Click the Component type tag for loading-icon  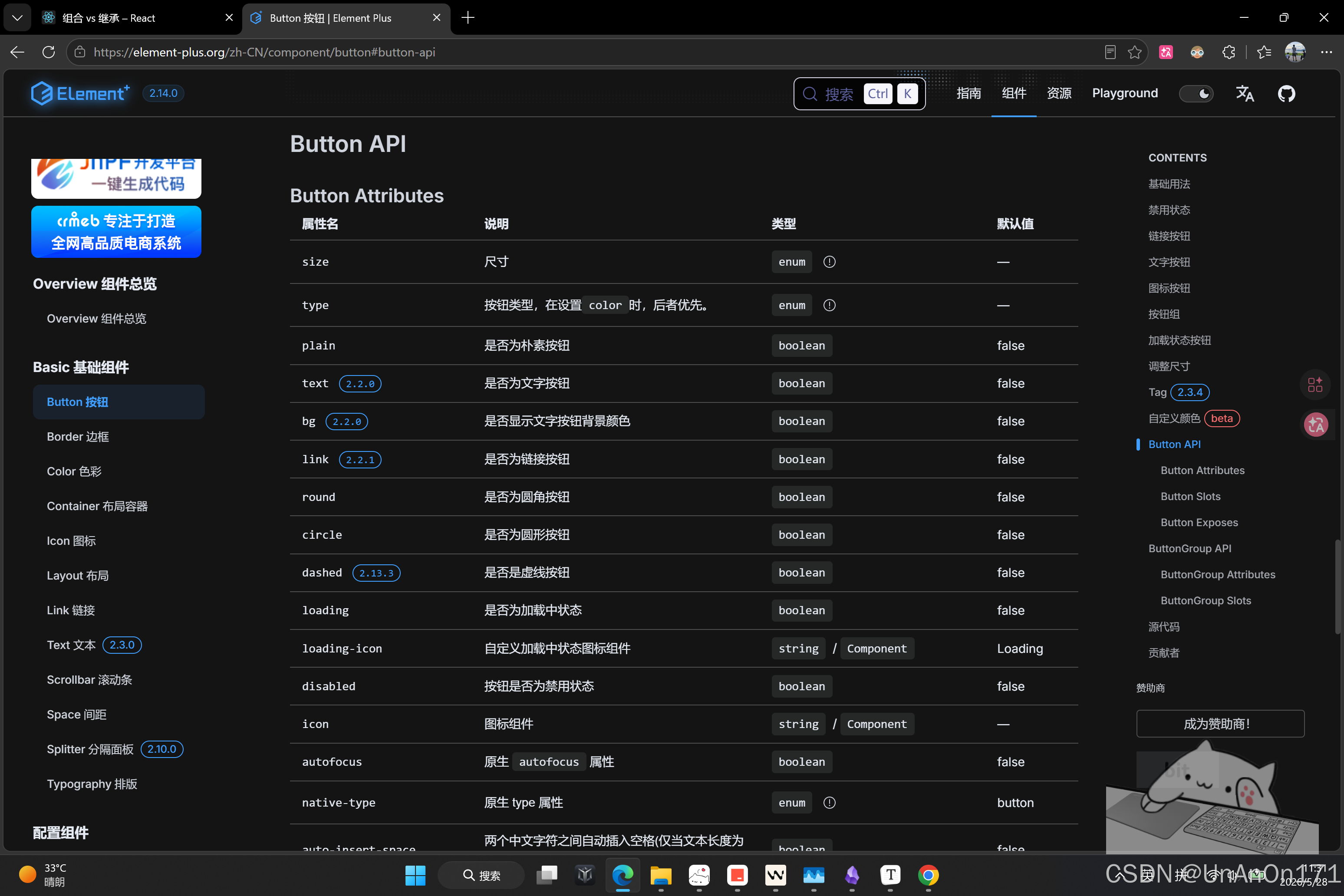[x=876, y=649]
